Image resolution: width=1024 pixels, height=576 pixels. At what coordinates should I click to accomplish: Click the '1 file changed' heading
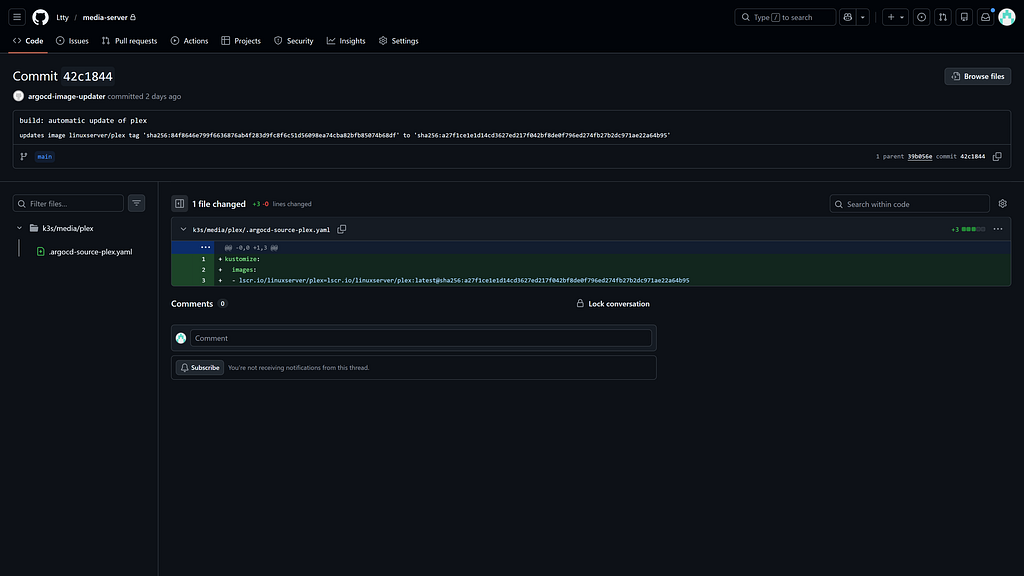point(219,204)
